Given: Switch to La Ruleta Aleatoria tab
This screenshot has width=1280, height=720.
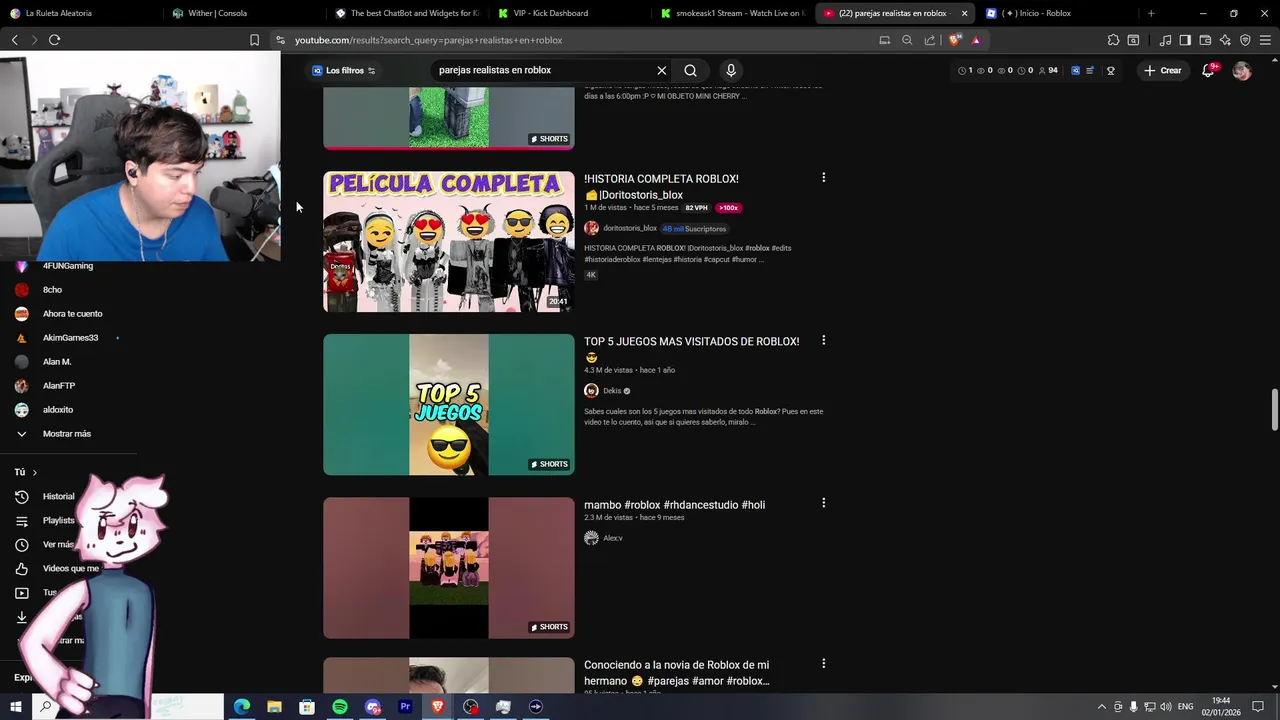Looking at the screenshot, I should pos(80,13).
